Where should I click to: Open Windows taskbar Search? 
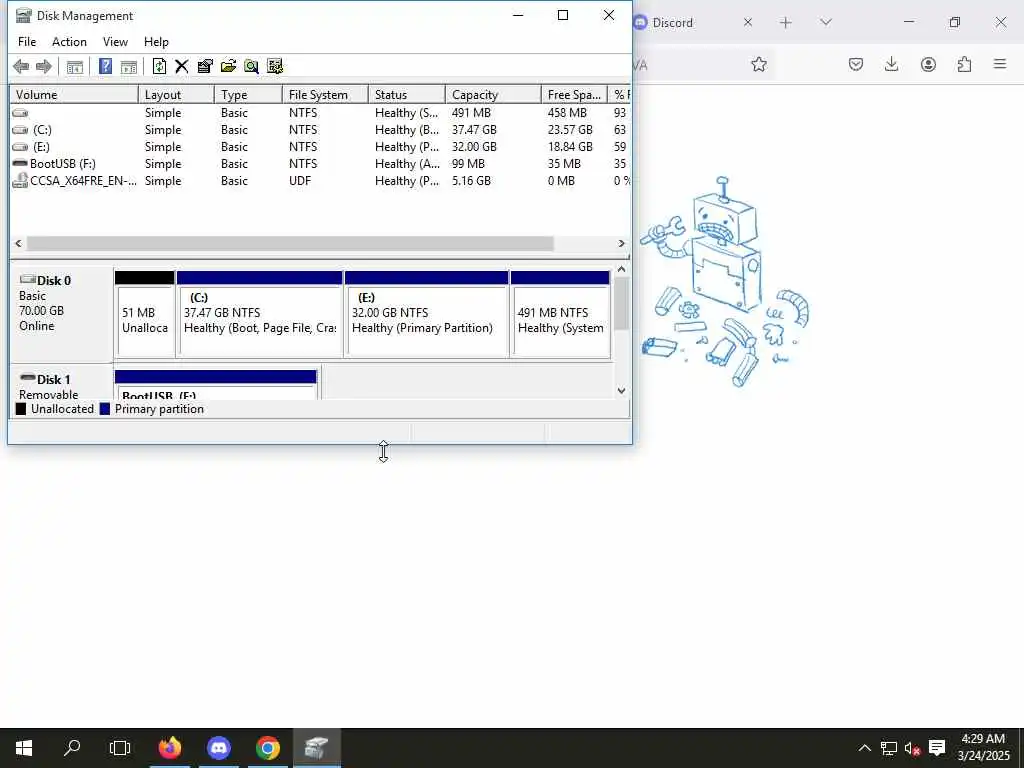pos(72,748)
